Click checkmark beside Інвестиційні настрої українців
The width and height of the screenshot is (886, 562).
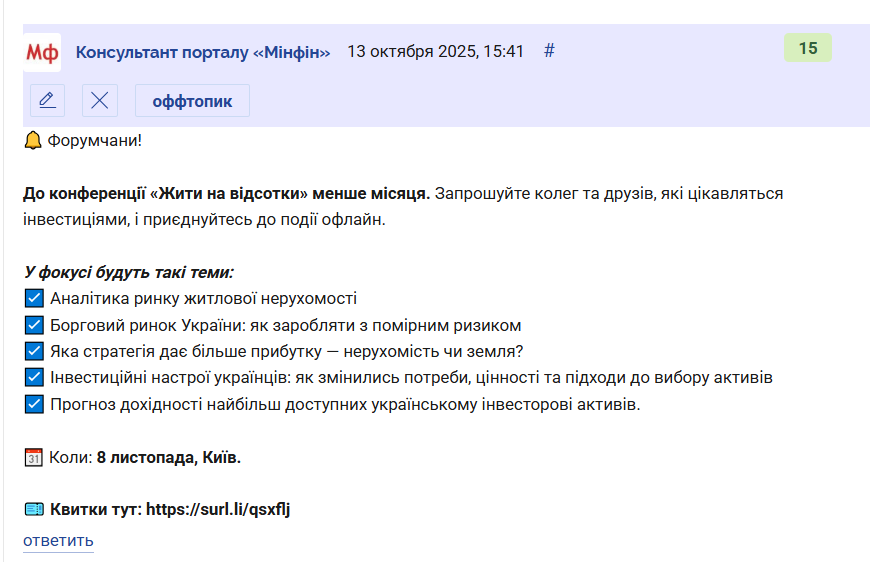34,377
